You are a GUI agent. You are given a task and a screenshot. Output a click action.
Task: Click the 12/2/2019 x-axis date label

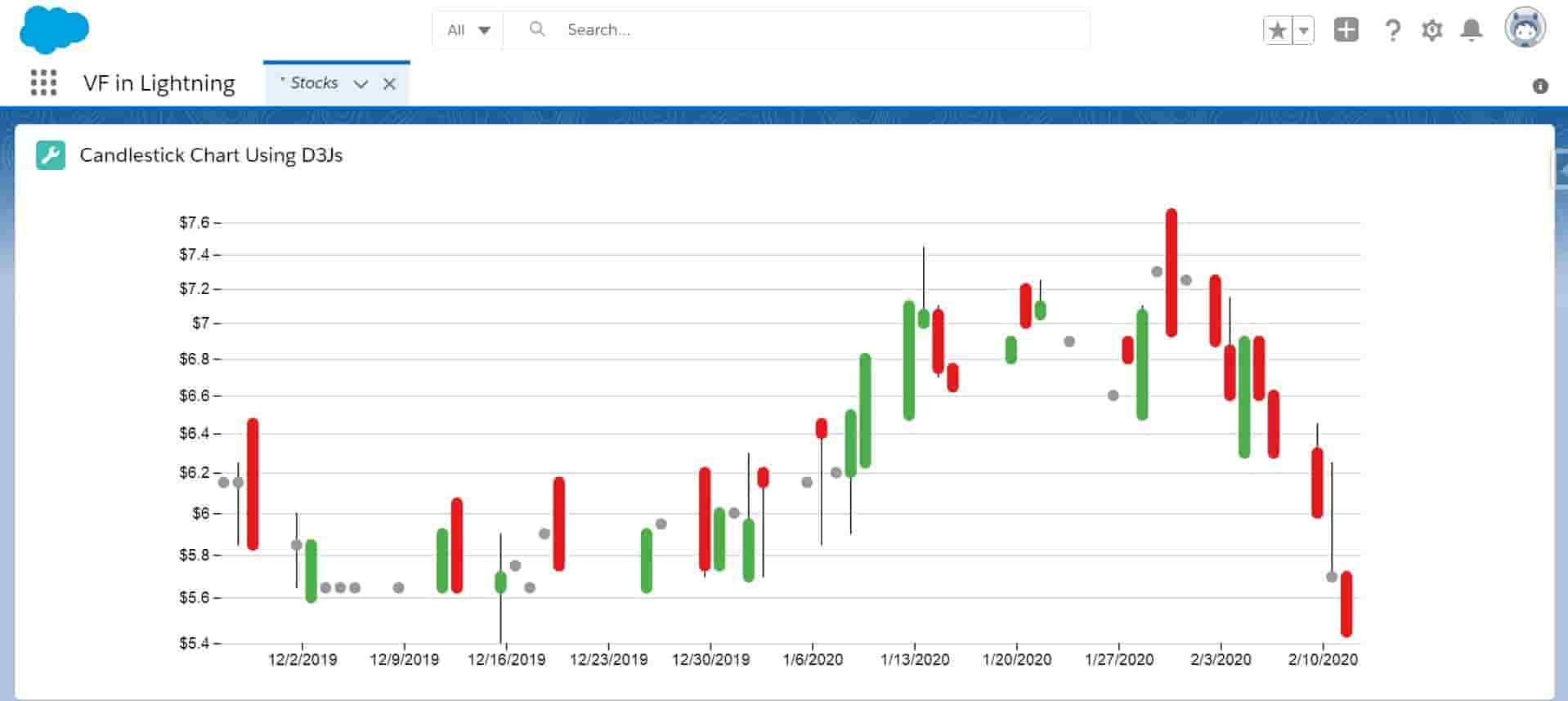tap(302, 659)
